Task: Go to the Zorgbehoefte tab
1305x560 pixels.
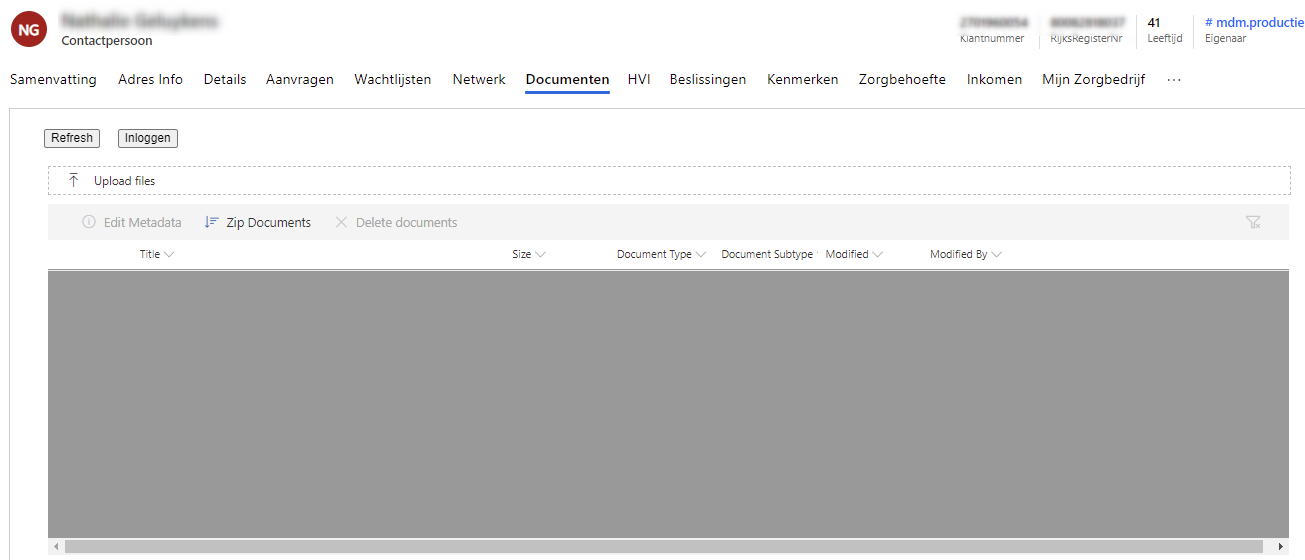Action: coord(901,80)
